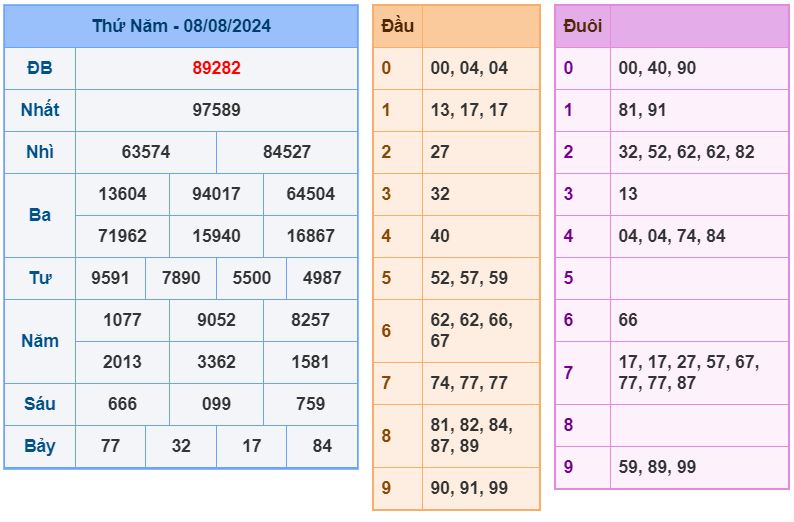Viewport: 794px width, 522px height.
Task: Select seventh prize number 84 in Bảy row
Action: point(322,446)
